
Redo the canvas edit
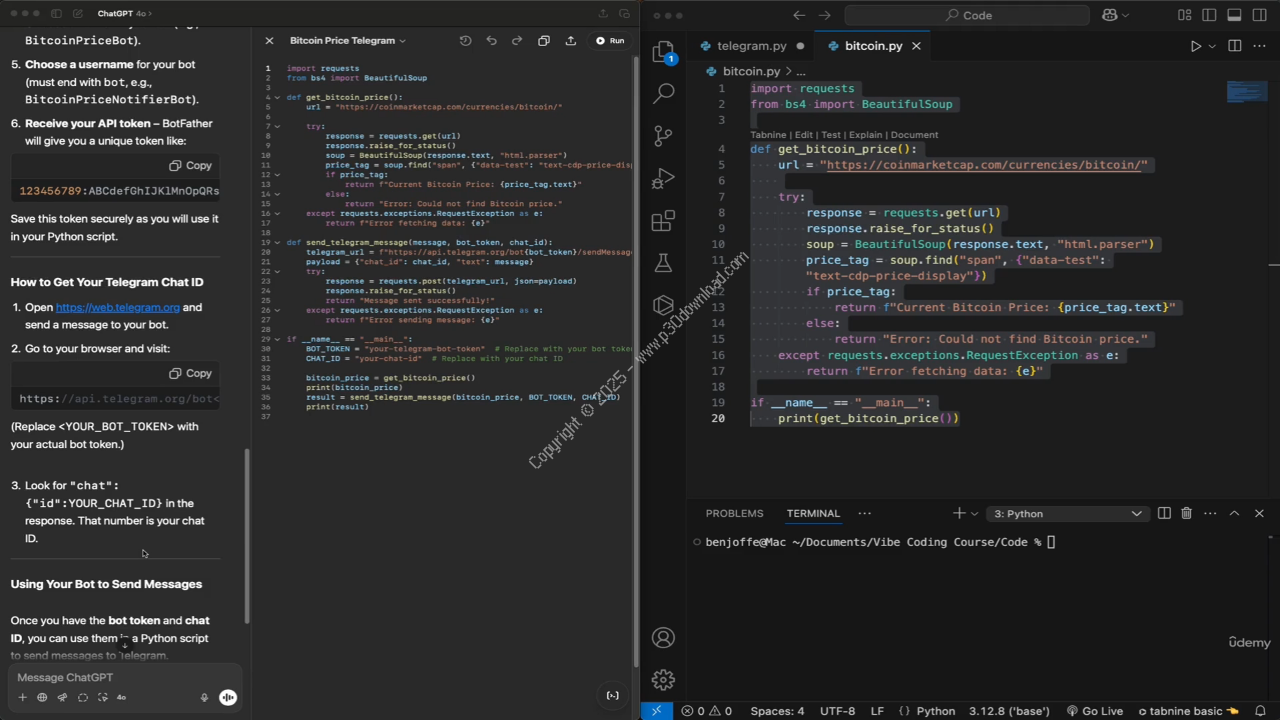point(517,41)
